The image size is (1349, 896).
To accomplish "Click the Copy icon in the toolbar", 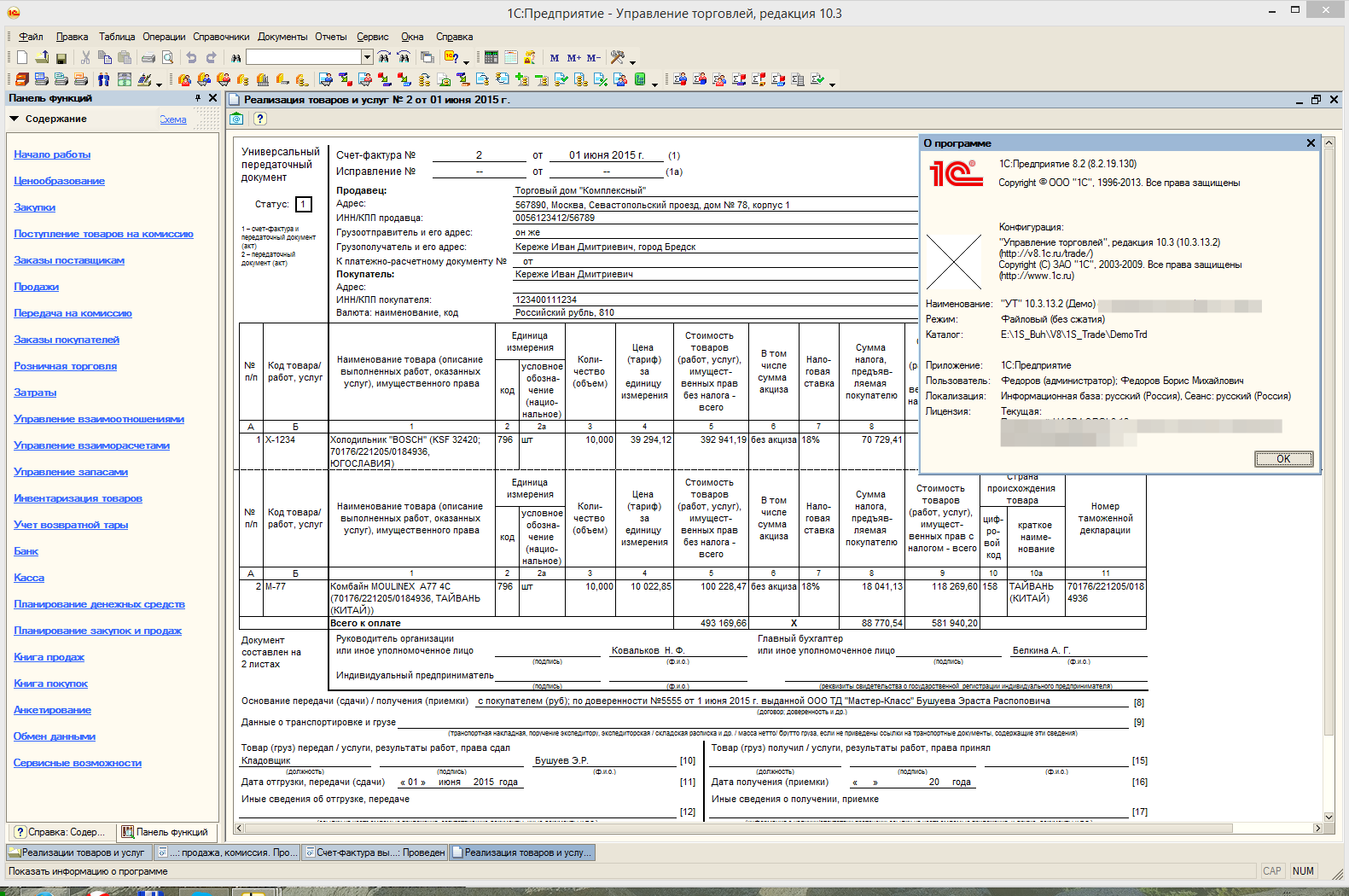I will pyautogui.click(x=105, y=57).
